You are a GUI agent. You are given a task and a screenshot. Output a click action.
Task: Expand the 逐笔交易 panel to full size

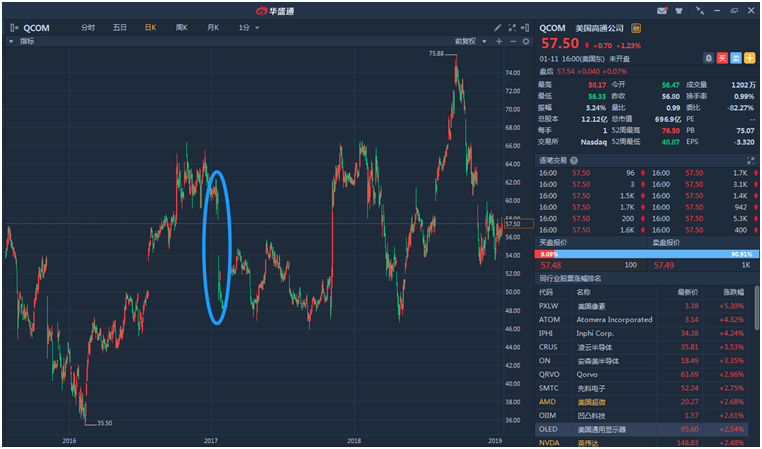750,160
